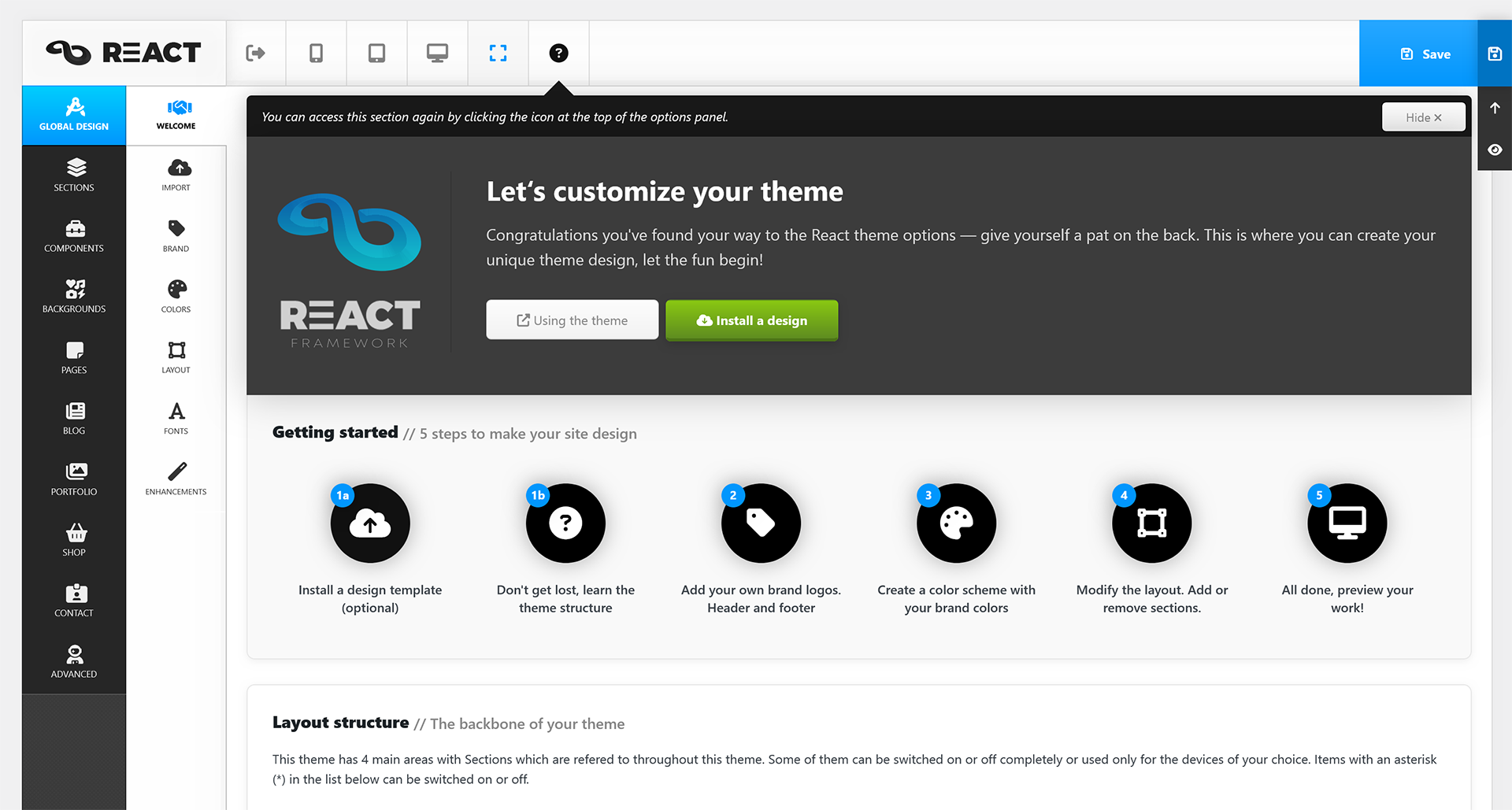Click the Install a design button
The image size is (1512, 810).
(x=751, y=320)
